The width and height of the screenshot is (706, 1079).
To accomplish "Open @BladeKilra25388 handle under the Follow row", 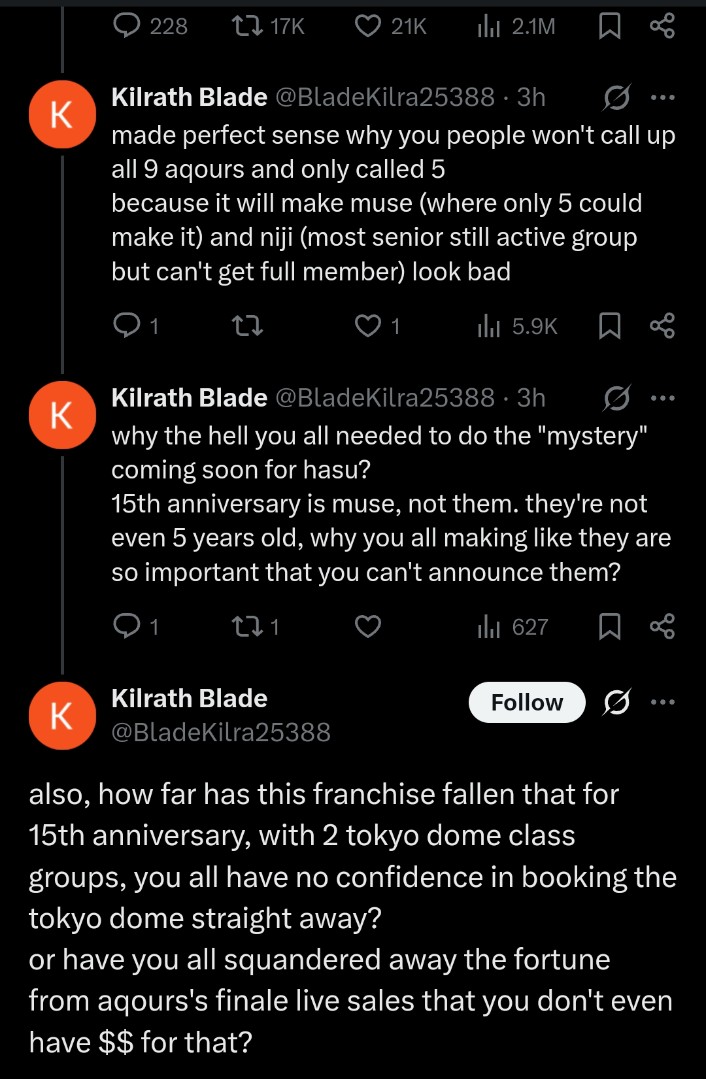I will (x=220, y=732).
